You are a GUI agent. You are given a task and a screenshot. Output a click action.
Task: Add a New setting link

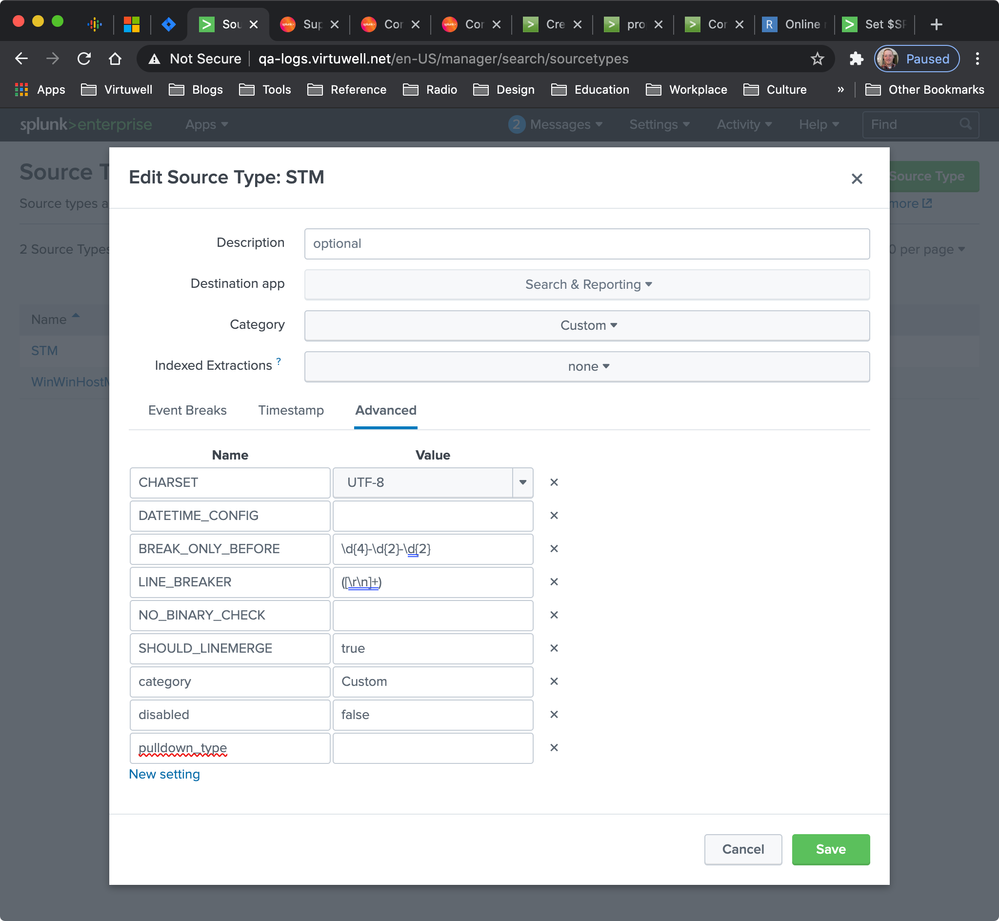coord(164,774)
